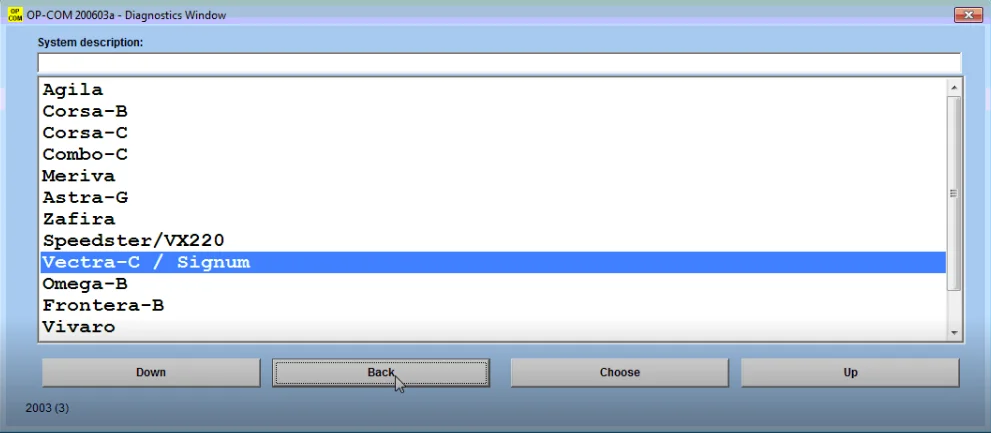The width and height of the screenshot is (991, 433).
Task: Confirm selection with the Choose button
Action: [x=619, y=372]
